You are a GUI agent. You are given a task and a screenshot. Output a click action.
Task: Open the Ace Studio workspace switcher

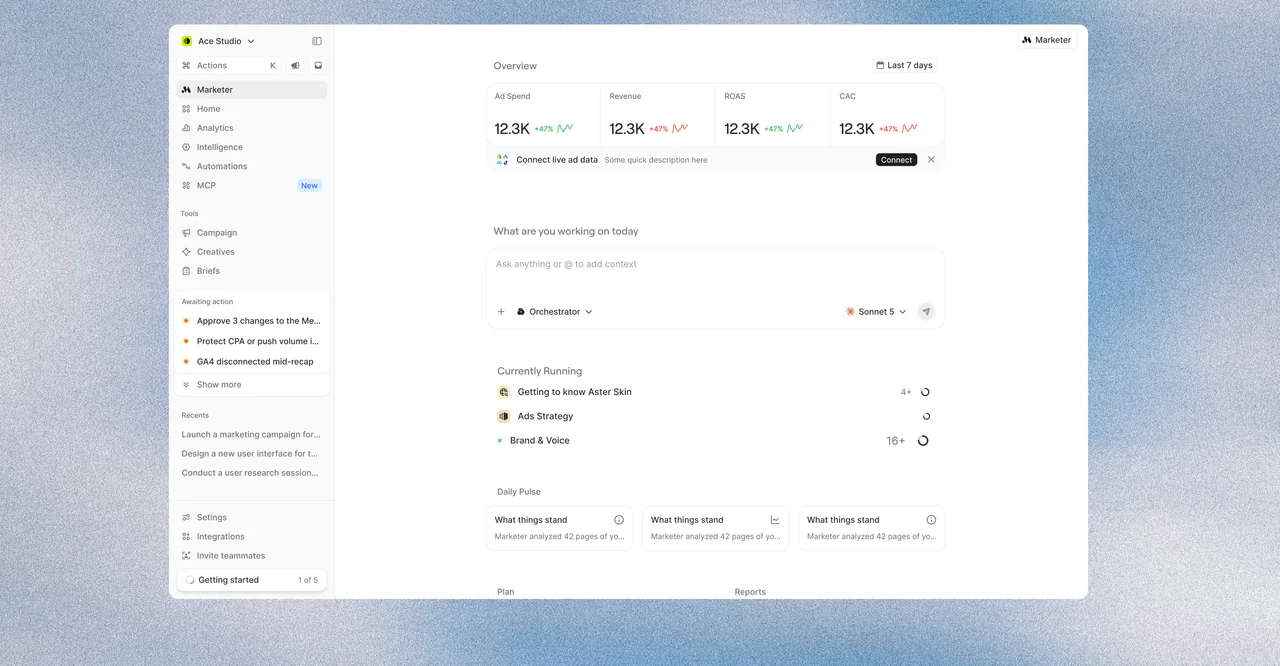pos(218,41)
